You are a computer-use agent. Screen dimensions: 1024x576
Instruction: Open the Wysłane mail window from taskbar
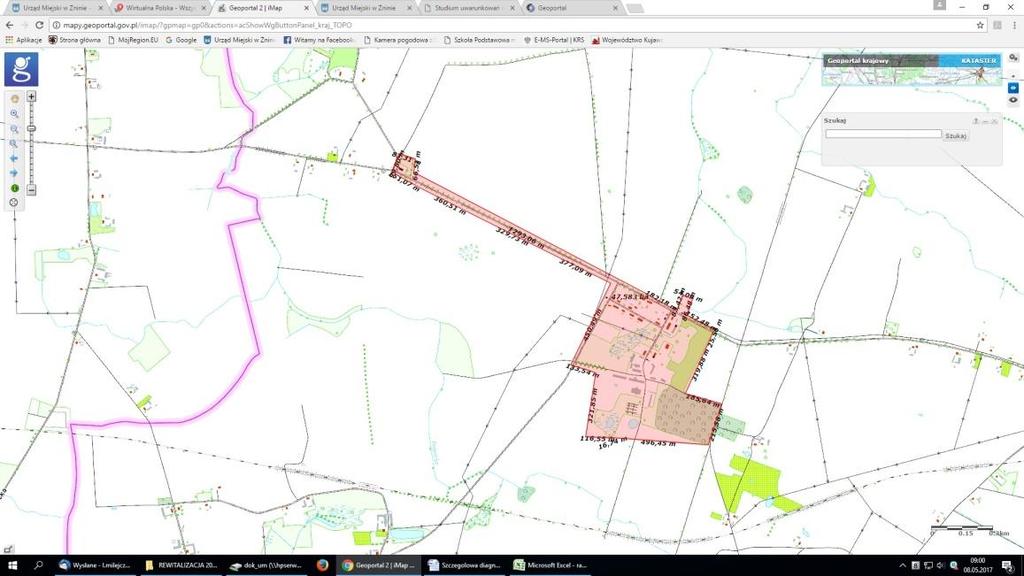pyautogui.click(x=95, y=565)
